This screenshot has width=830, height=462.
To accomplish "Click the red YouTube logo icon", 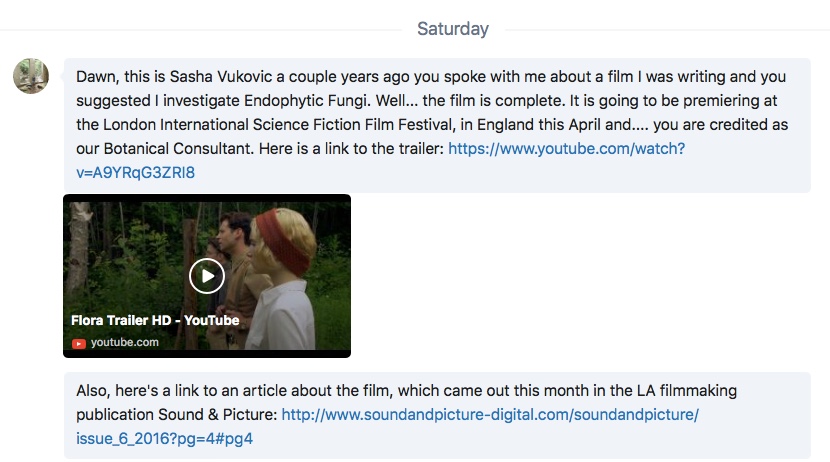I will 79,343.
